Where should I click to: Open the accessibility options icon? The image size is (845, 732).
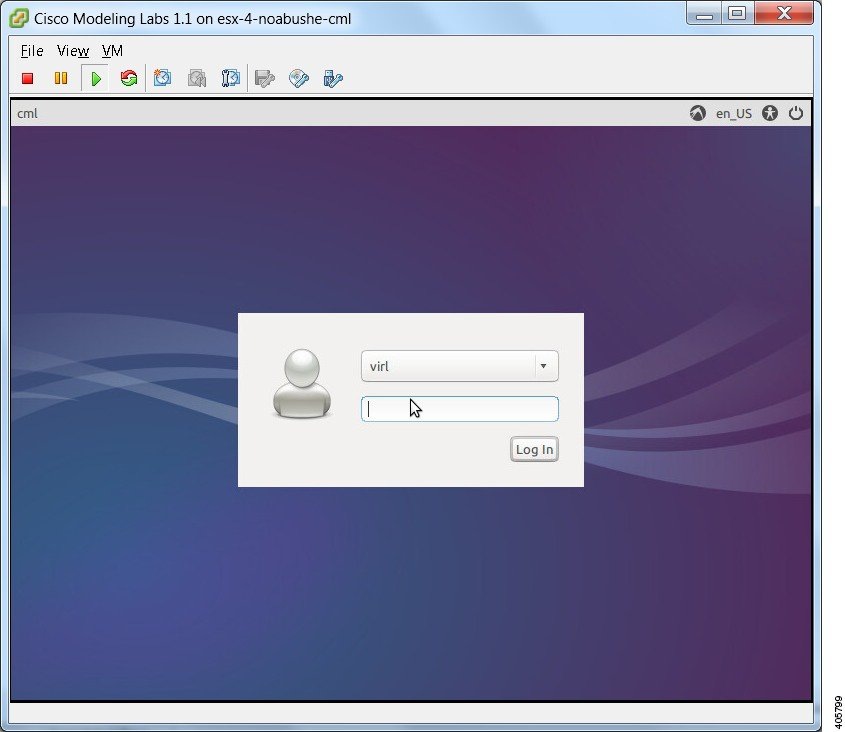click(770, 113)
